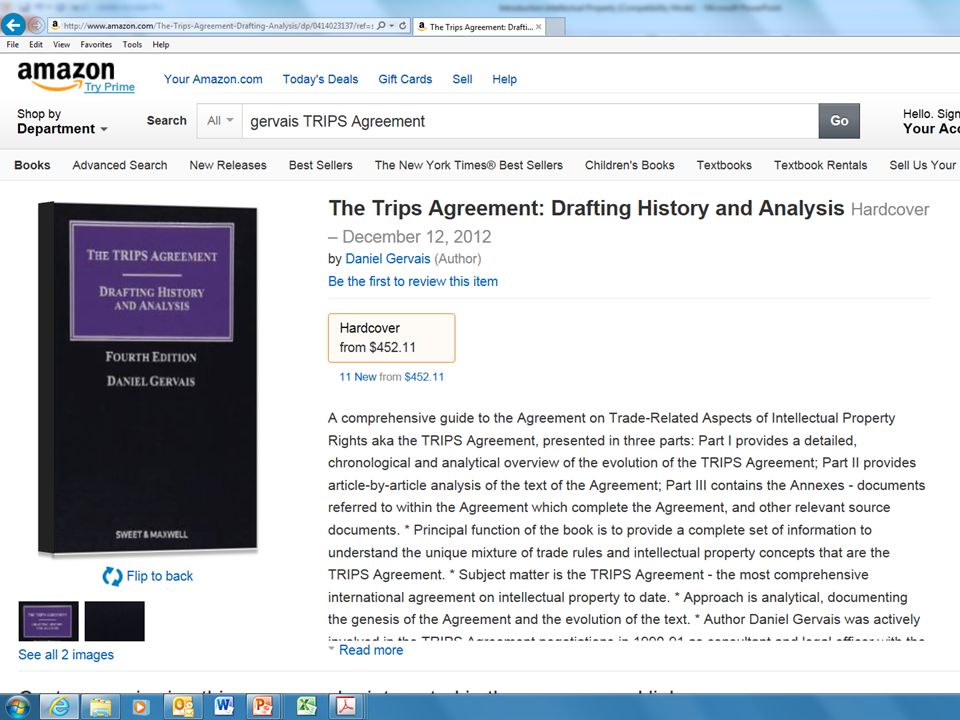Open Today's Deals page
The width and height of the screenshot is (960, 720).
pyautogui.click(x=320, y=79)
